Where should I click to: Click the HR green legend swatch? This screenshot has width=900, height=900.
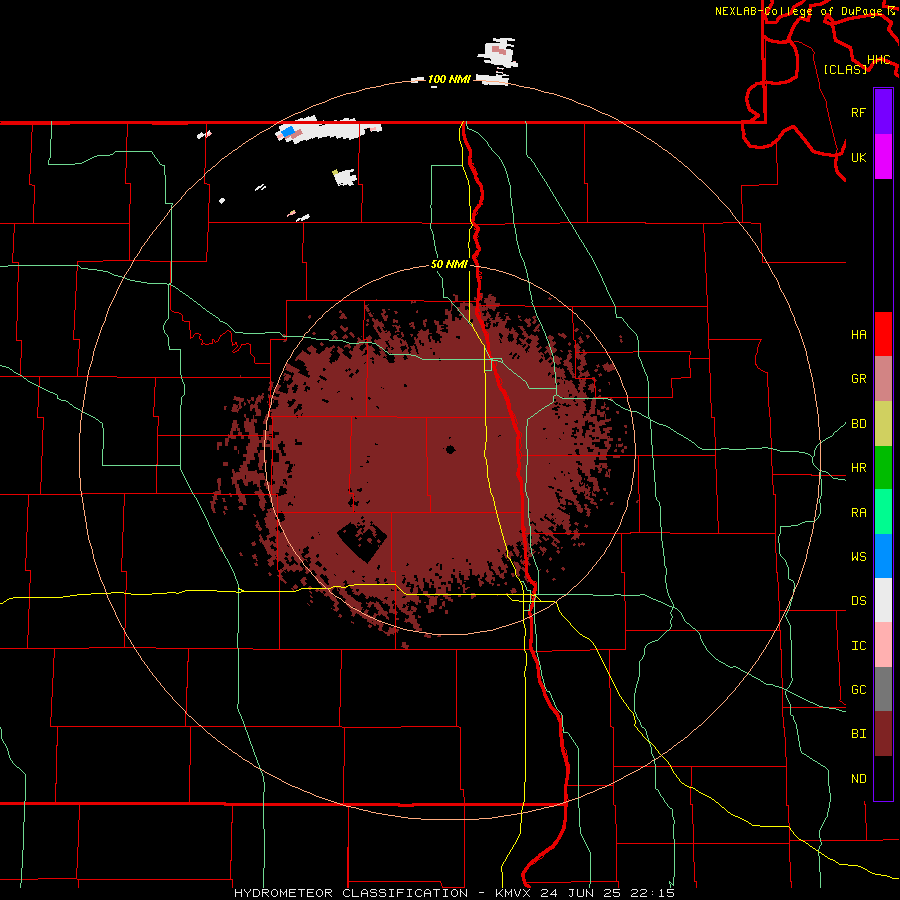coord(883,468)
